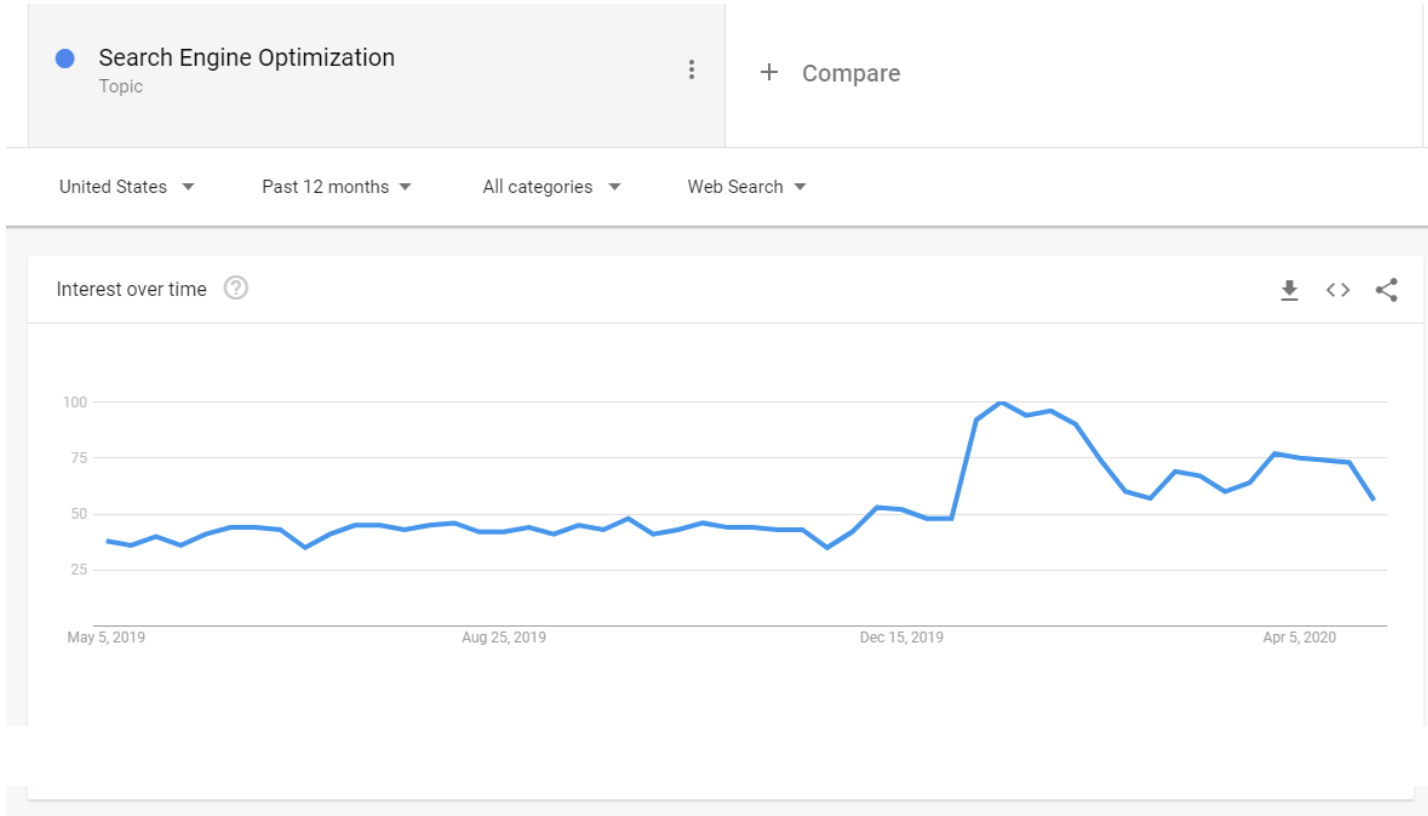1428x816 pixels.
Task: Edit the Search Engine Optimization search term
Action: (x=247, y=58)
